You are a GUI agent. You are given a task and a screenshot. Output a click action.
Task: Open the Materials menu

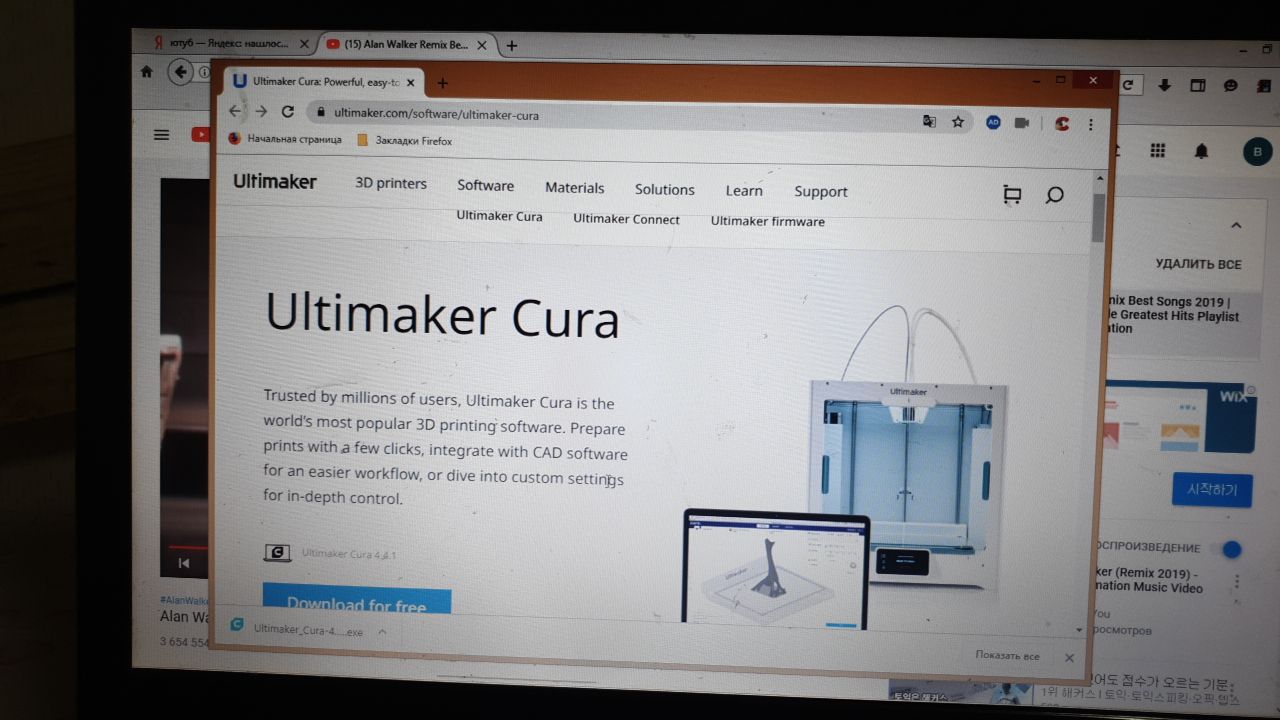pyautogui.click(x=574, y=188)
